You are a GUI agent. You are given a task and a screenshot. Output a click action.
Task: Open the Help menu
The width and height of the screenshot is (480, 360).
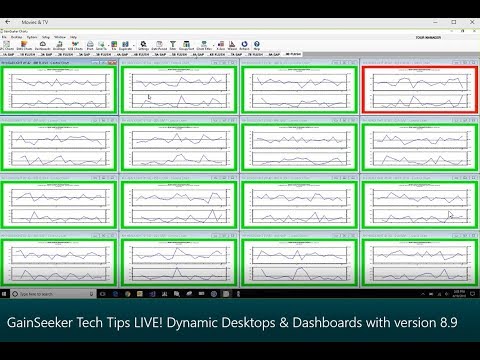coord(73,37)
